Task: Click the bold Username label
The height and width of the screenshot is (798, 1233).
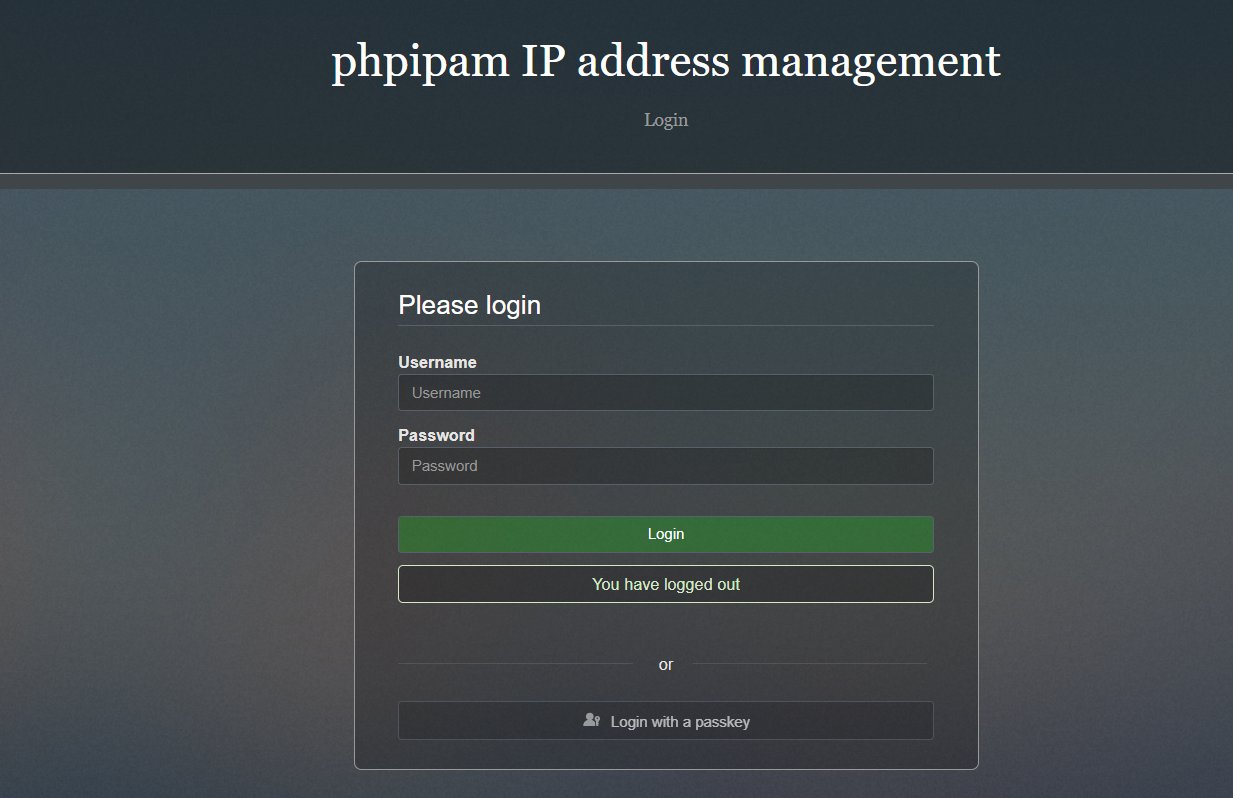Action: tap(437, 362)
